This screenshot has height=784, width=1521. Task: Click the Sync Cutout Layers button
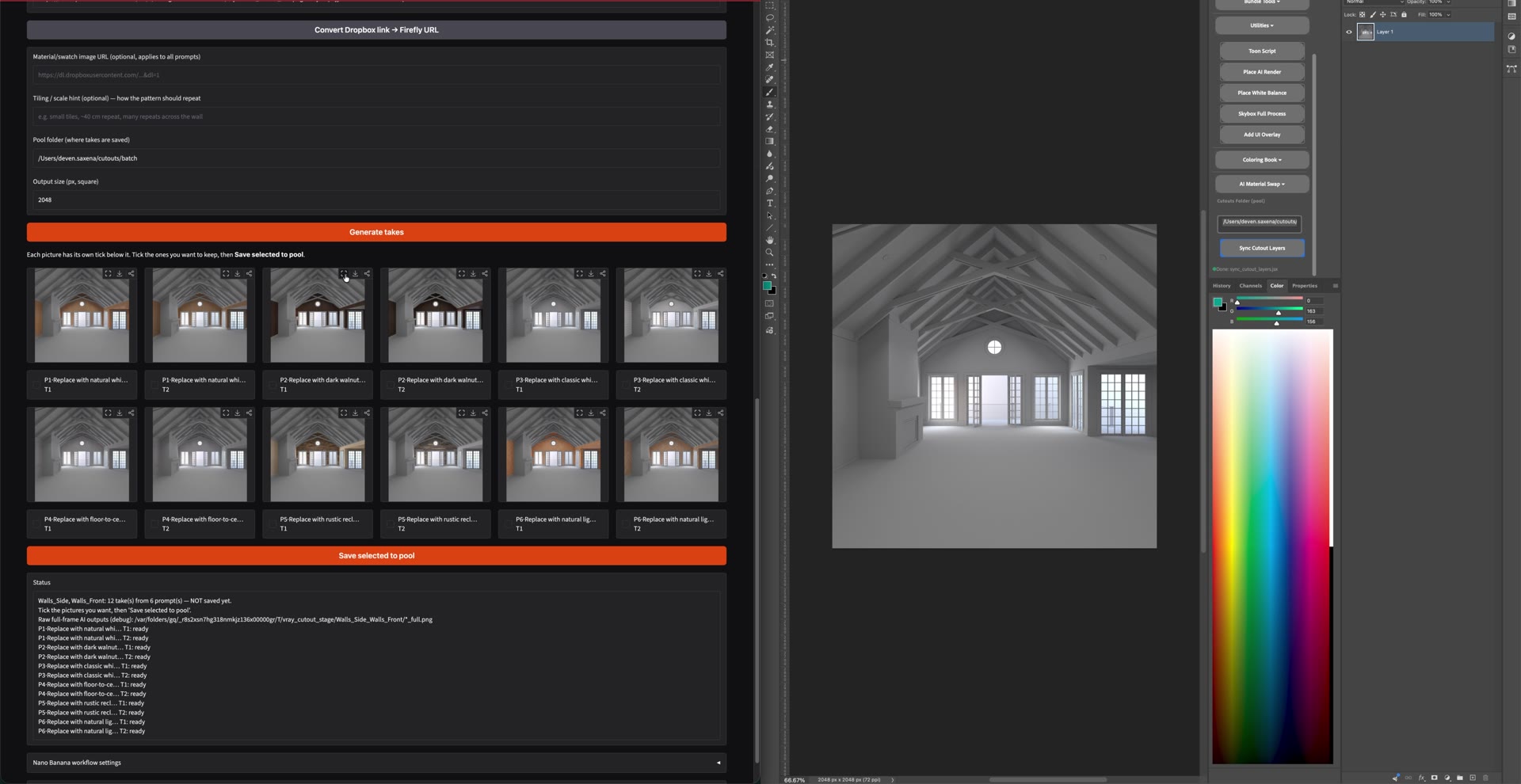(1262, 248)
